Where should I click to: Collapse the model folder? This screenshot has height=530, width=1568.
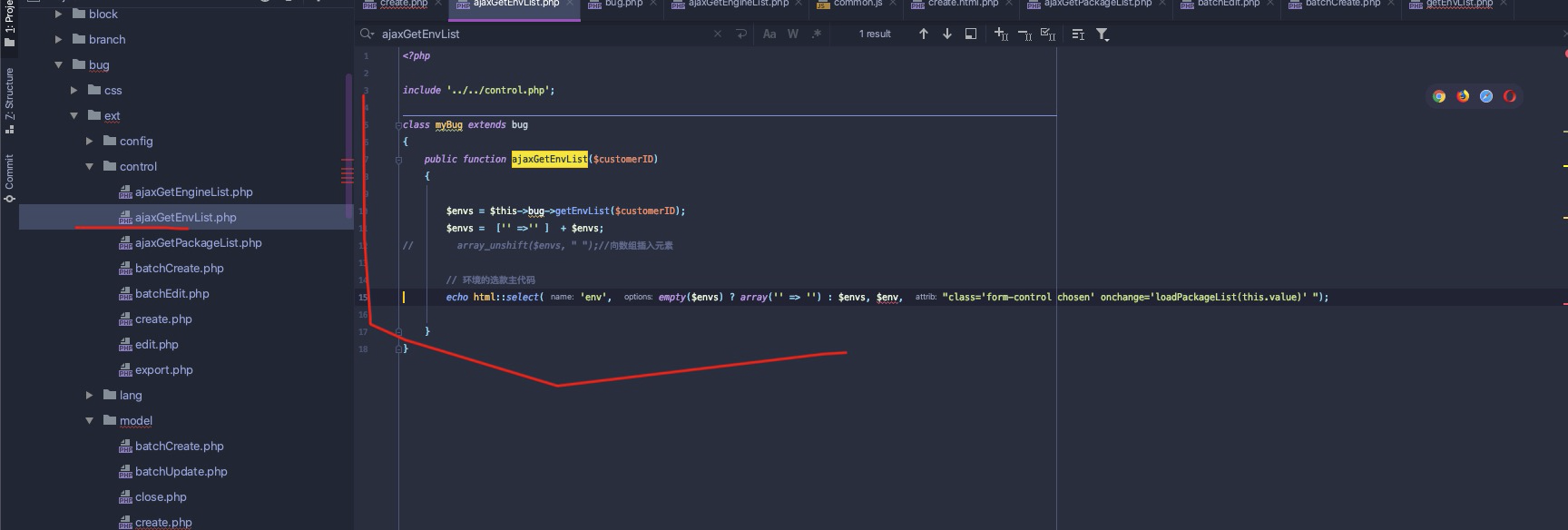click(x=90, y=420)
